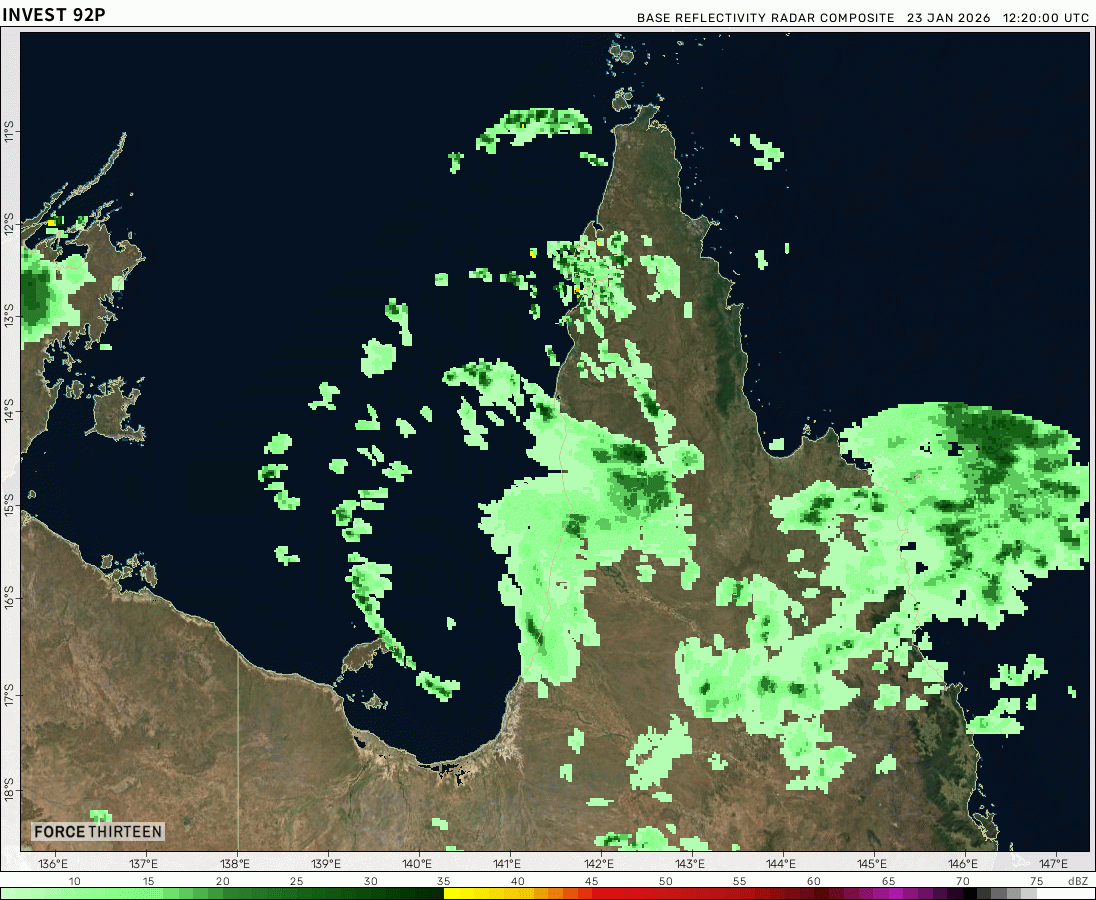
Task: Pick the light green 10 dBZ color band
Action: click(74, 893)
